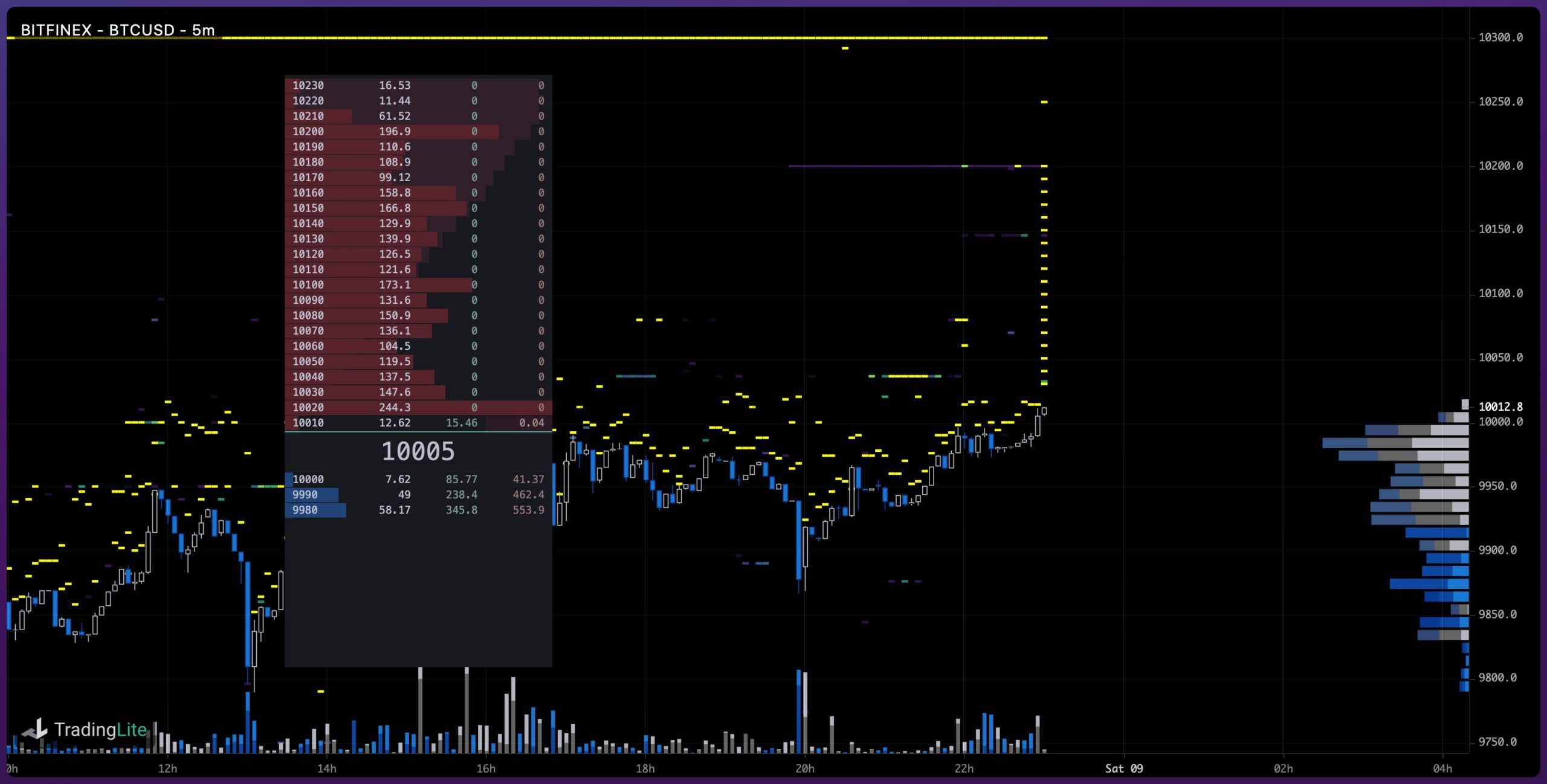1547x784 pixels.
Task: Click the 10100 ask row showing 173.1
Action: coord(418,284)
